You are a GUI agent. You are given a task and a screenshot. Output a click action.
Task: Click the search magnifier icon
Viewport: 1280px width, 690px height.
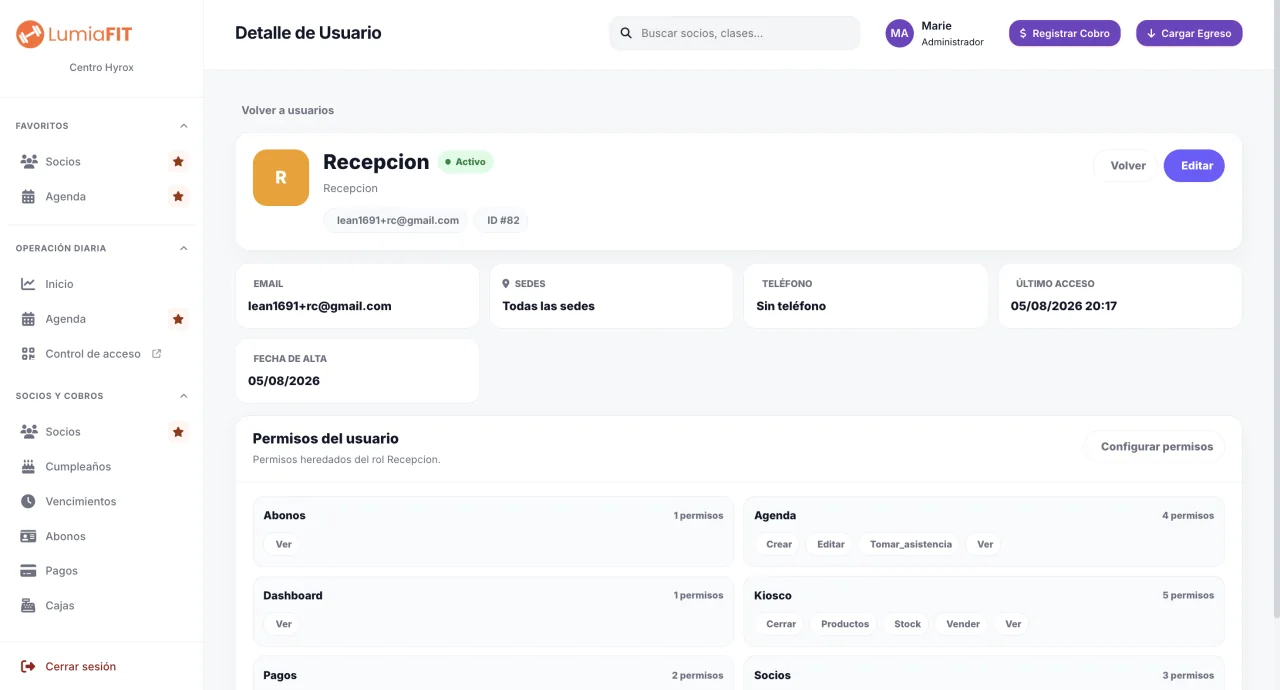(x=626, y=33)
